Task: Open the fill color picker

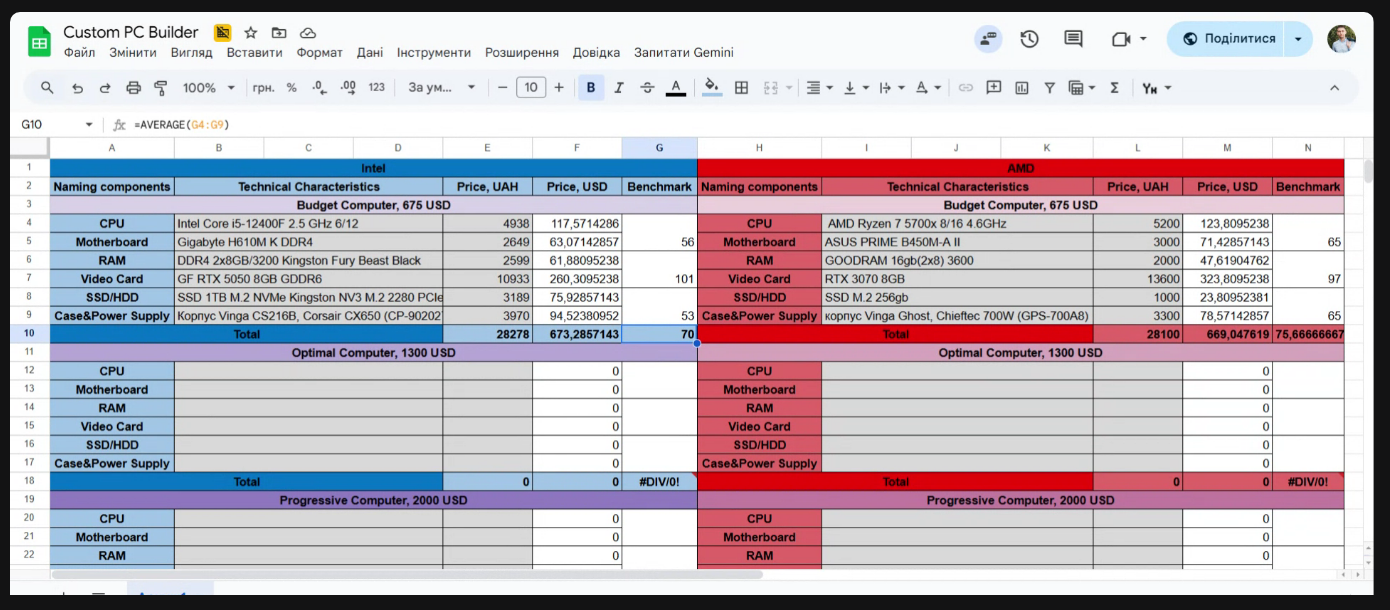Action: [x=712, y=88]
